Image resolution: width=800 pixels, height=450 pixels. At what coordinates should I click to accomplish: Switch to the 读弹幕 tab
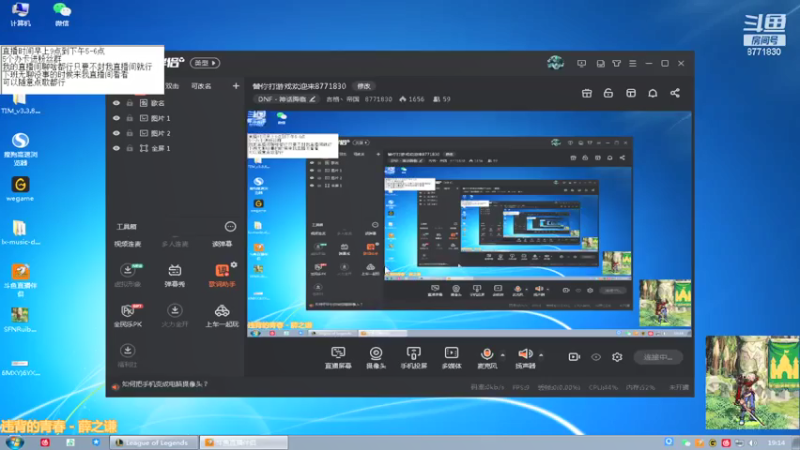click(222, 244)
